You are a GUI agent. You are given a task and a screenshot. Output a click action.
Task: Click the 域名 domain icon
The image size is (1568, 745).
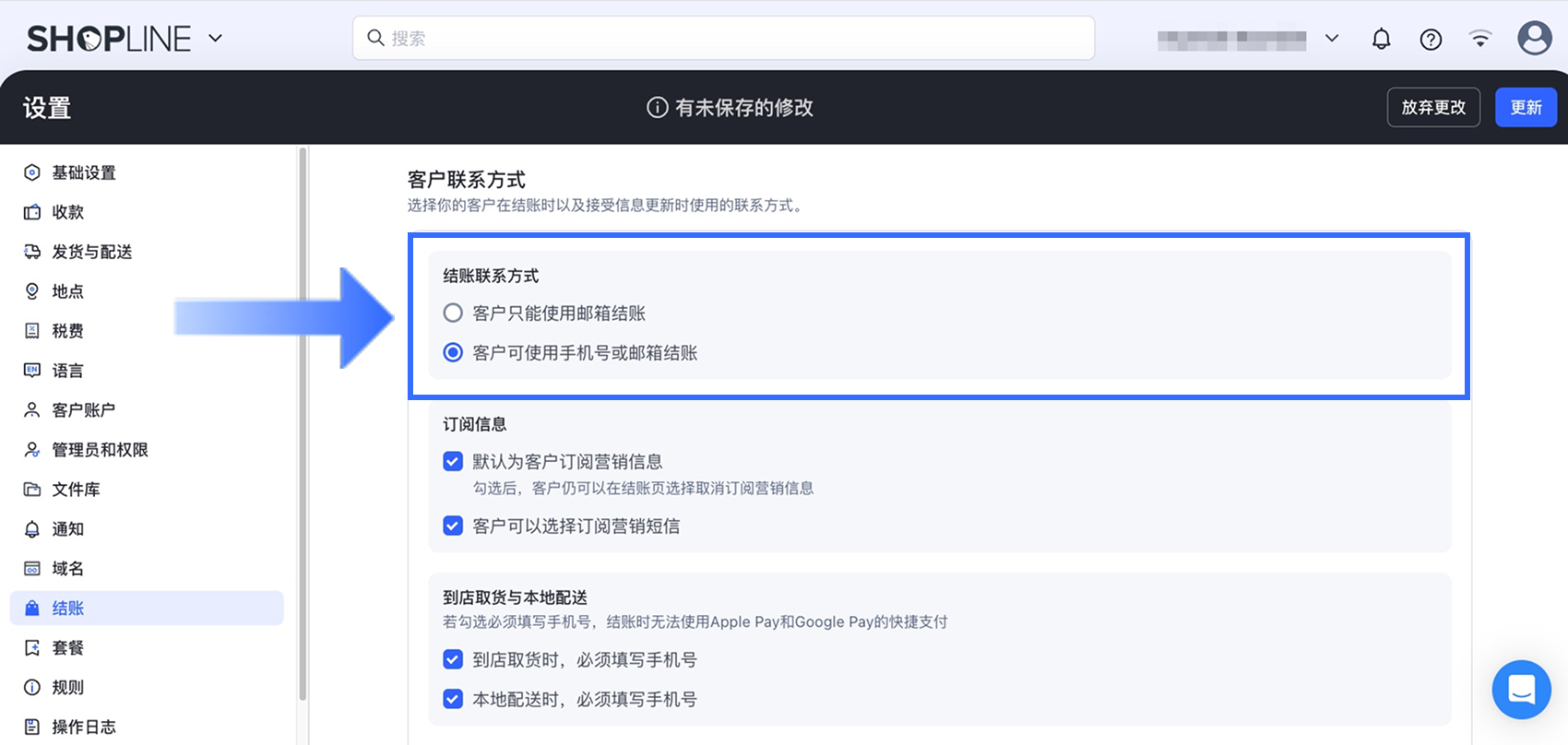[x=32, y=569]
